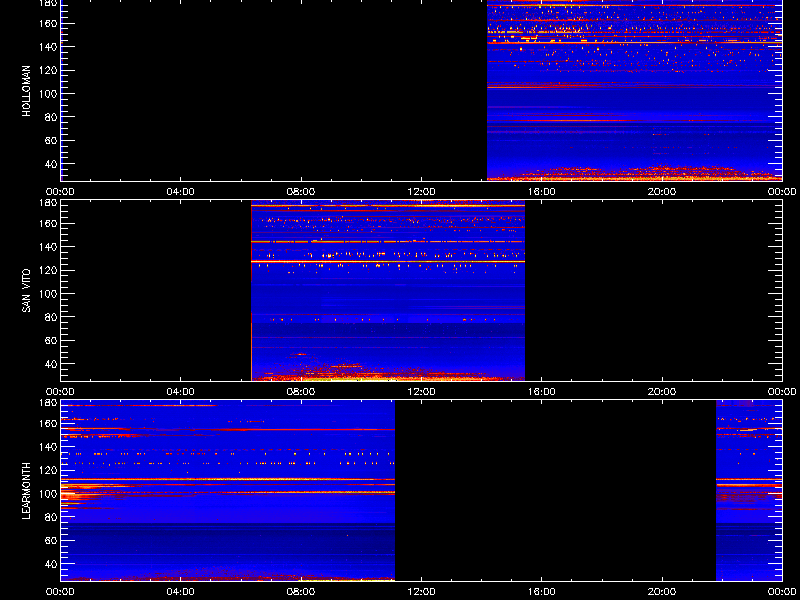Select the 60 frequency tick on Learmonth axis
Viewport: 800px width, 600px height.
(52, 540)
